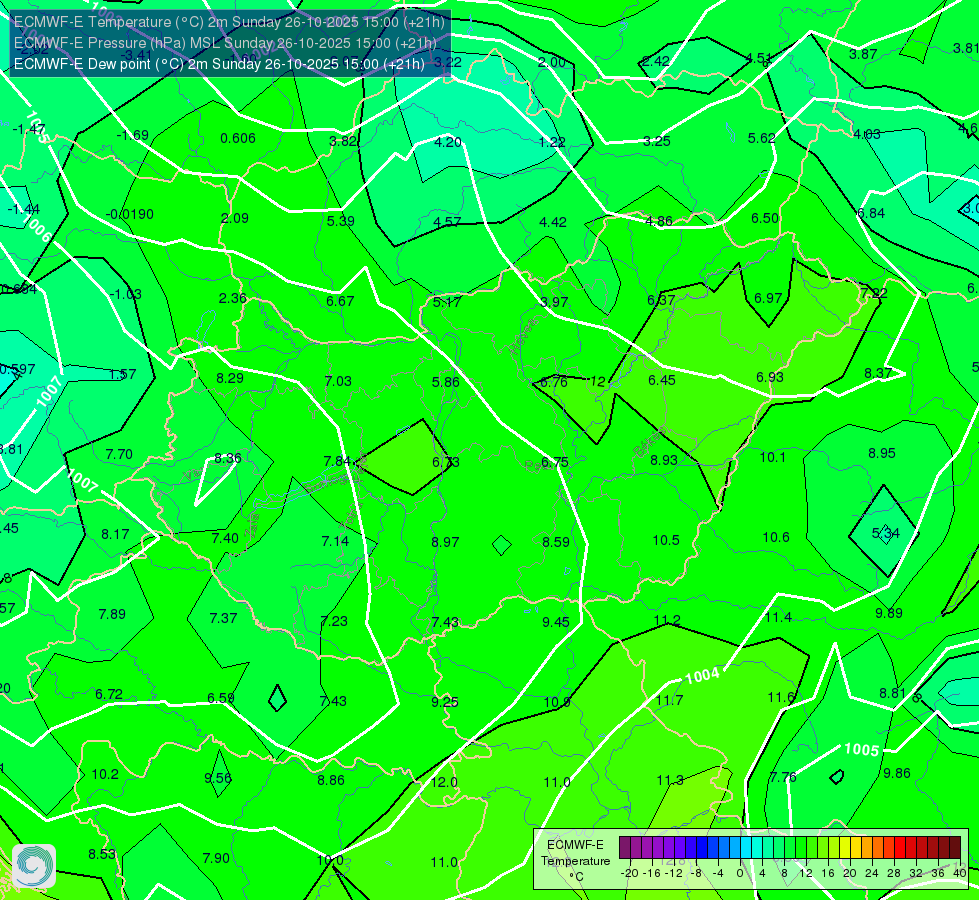Click the grid value 11.4

779,617
